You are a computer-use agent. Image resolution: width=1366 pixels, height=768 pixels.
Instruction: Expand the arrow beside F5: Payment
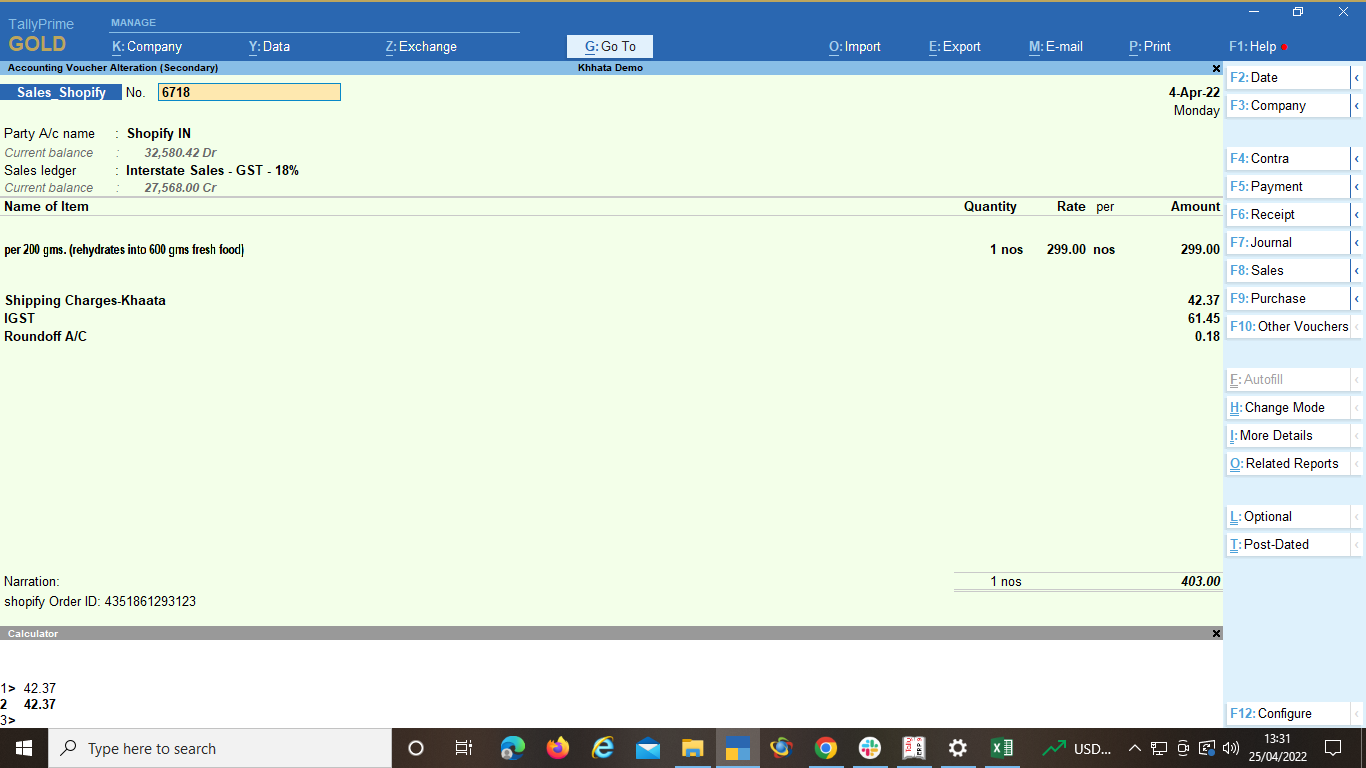click(x=1357, y=186)
